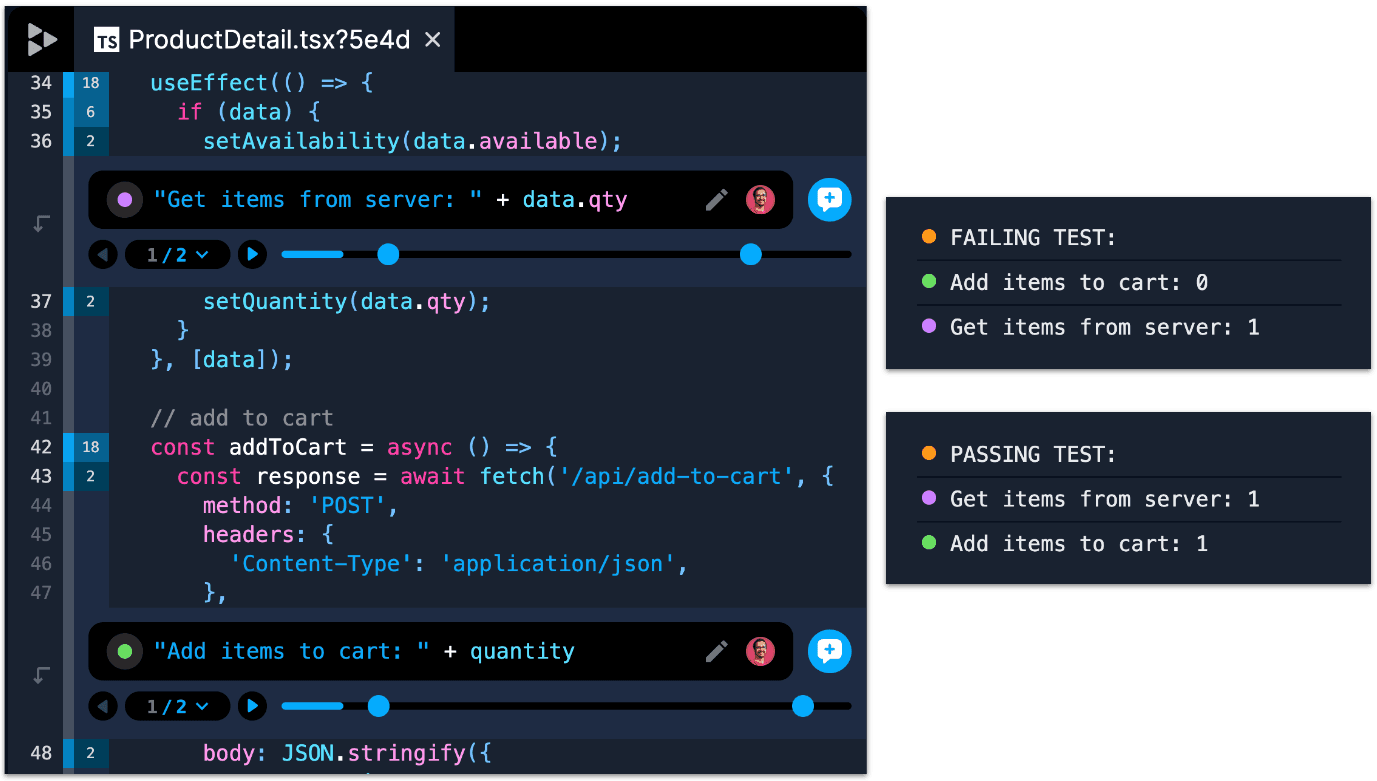Close the ProductDetail.tsx tab
The width and height of the screenshot is (1377, 781).
[x=433, y=40]
